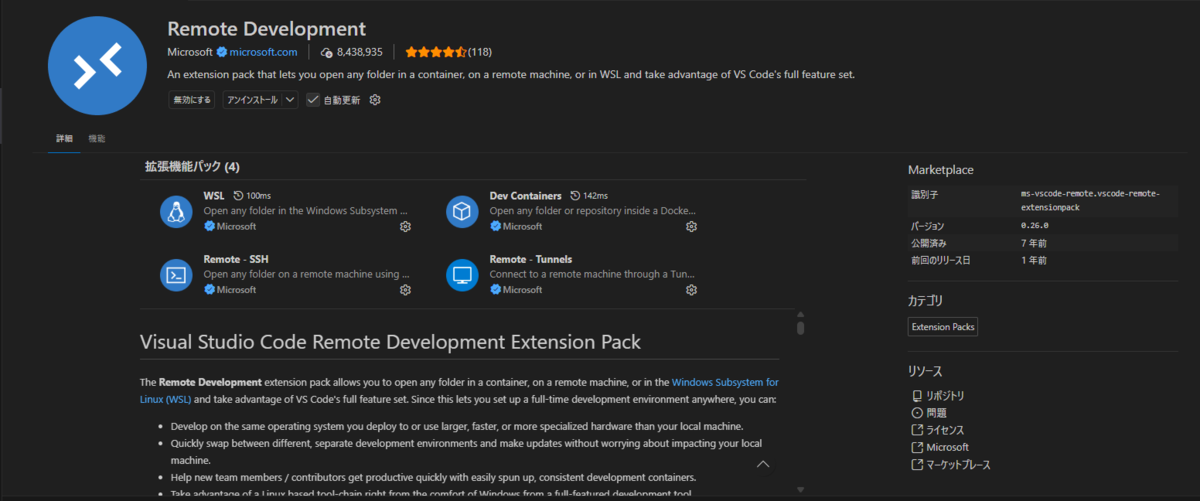Click the マーケットプレース external link icon
This screenshot has height=501, width=1200.
point(917,464)
